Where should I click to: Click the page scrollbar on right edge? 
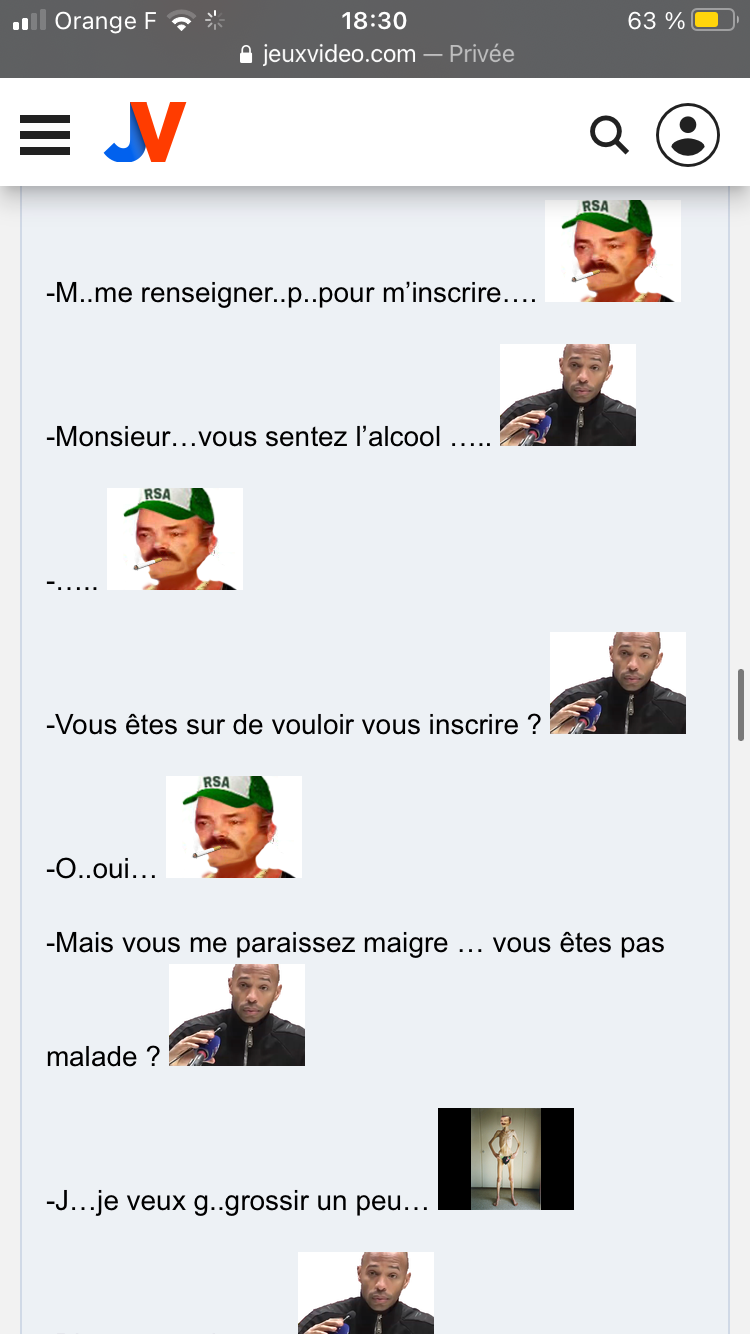point(741,705)
